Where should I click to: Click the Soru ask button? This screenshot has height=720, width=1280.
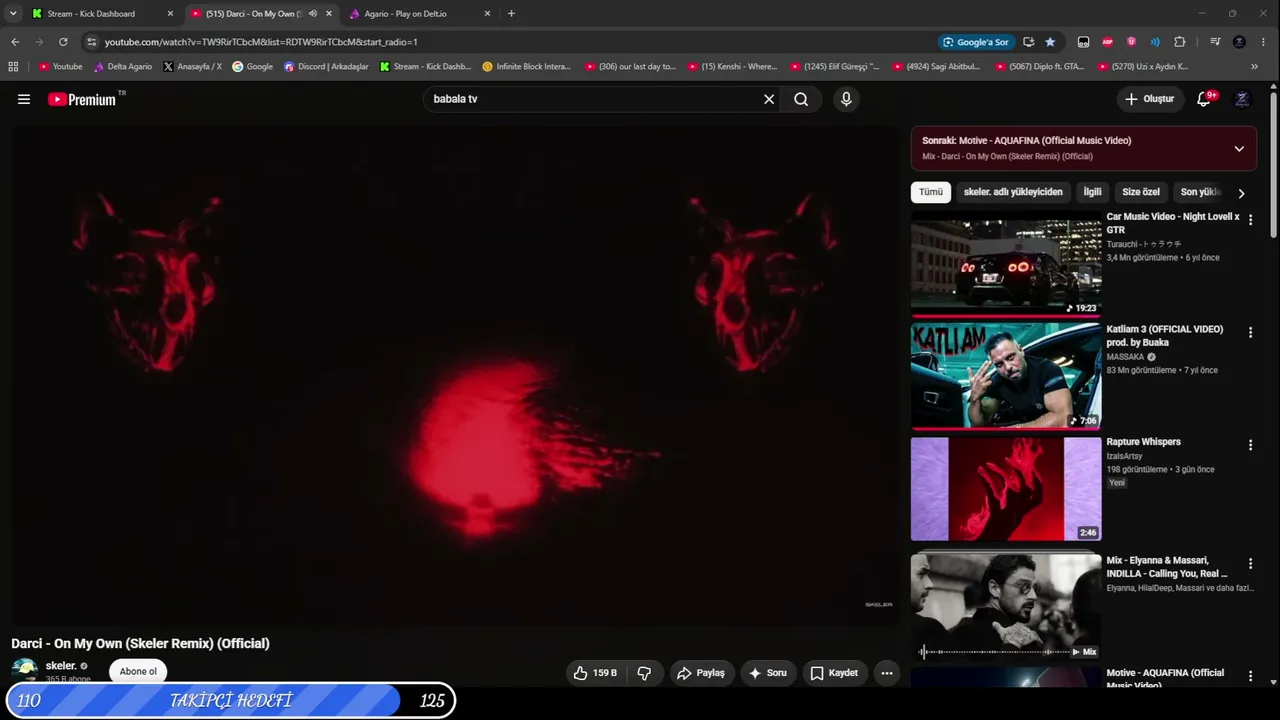click(x=768, y=673)
